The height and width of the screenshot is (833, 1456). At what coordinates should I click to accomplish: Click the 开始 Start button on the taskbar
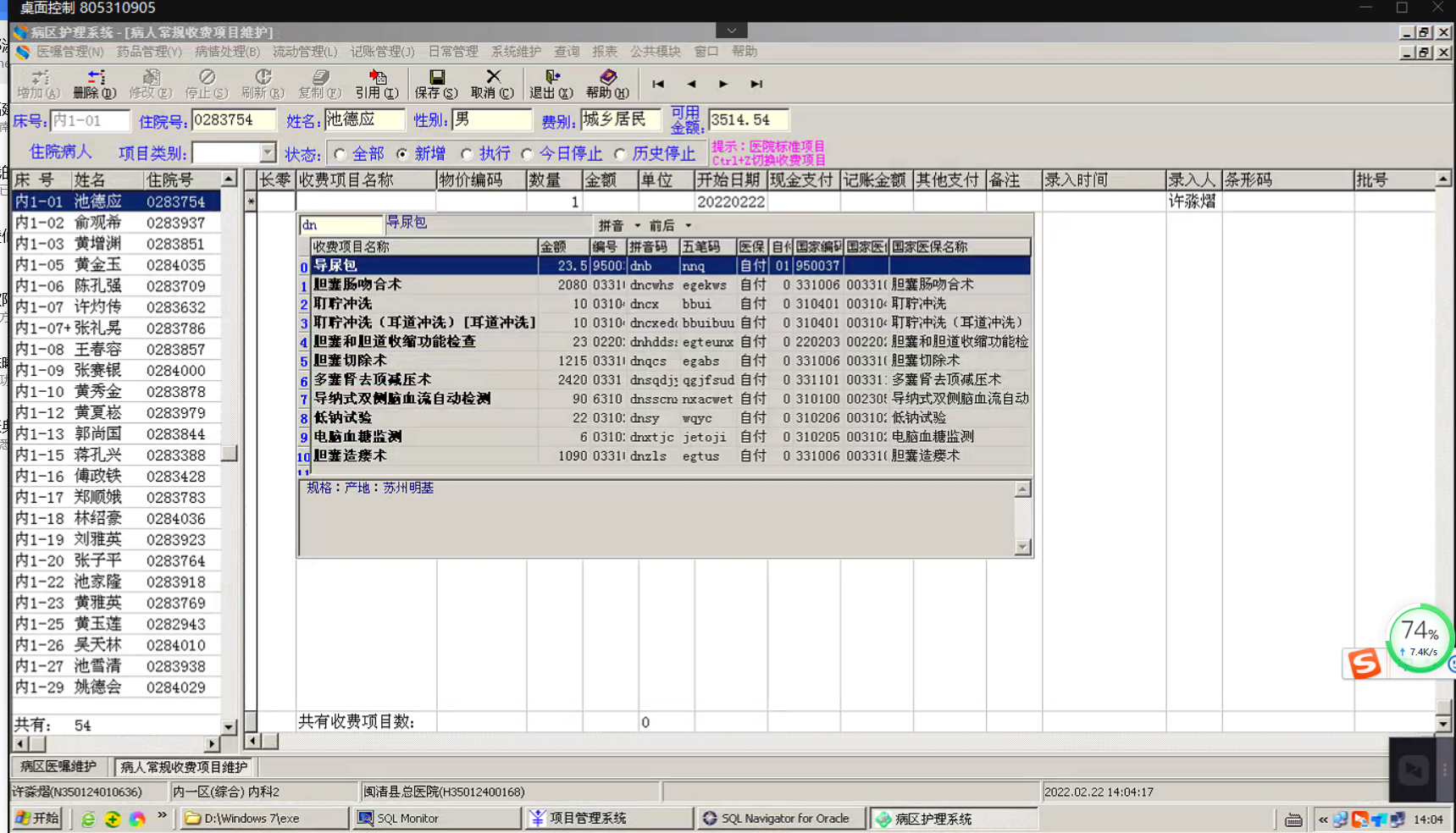coord(37,819)
